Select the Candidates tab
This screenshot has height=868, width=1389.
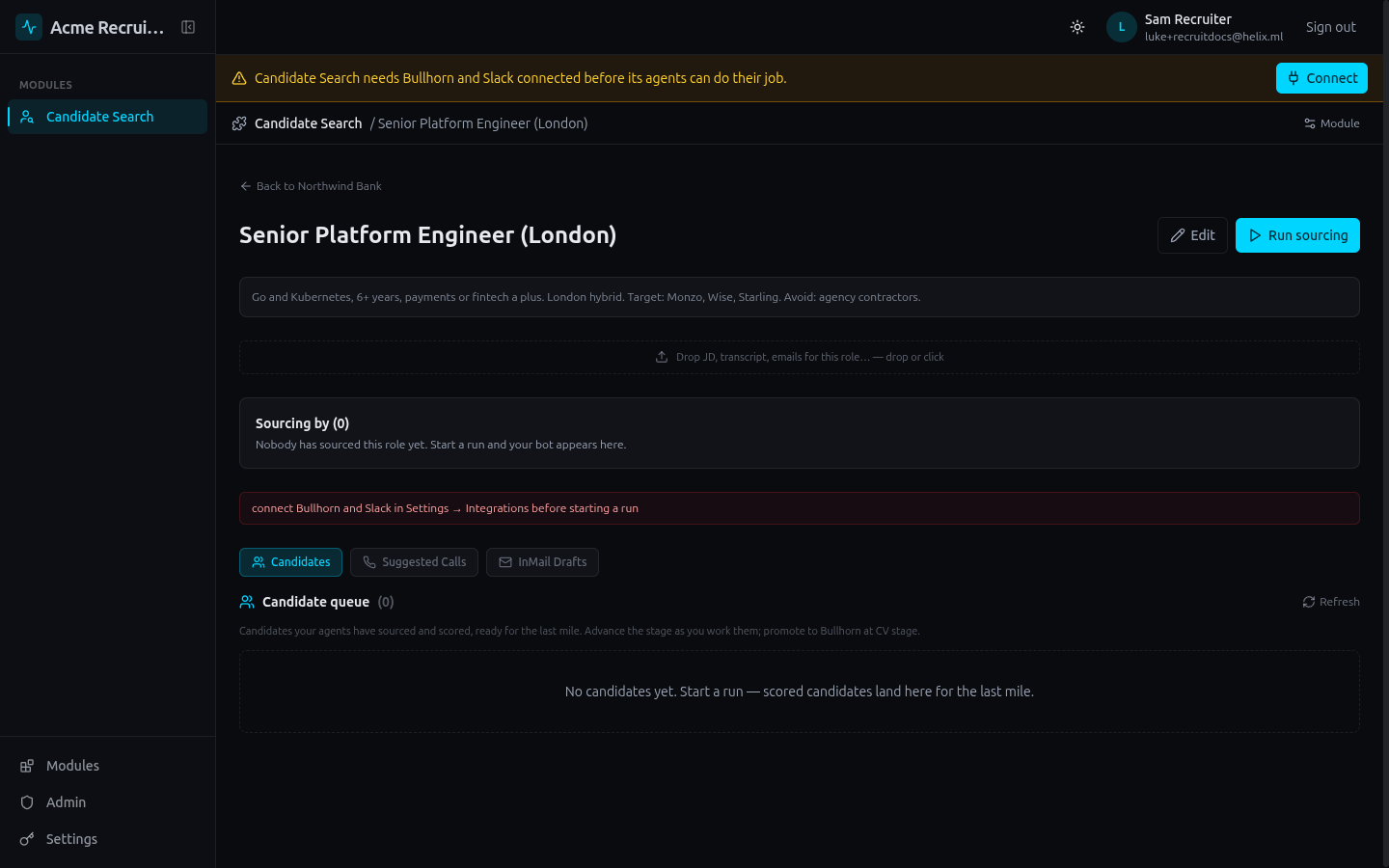pos(290,562)
